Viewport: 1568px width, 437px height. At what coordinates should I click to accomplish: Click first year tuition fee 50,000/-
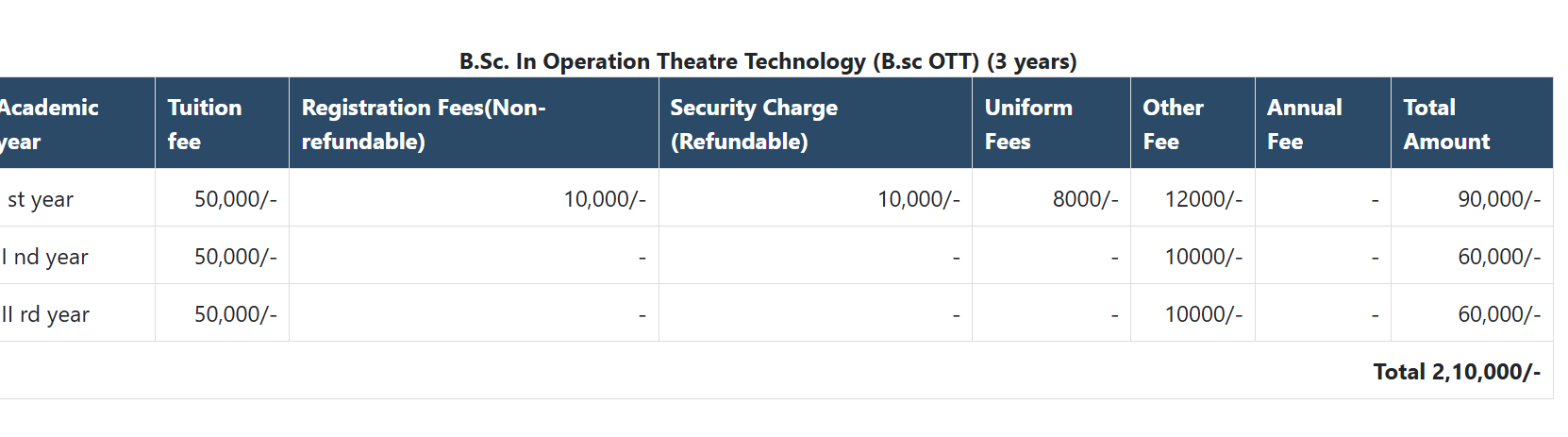coord(235,199)
